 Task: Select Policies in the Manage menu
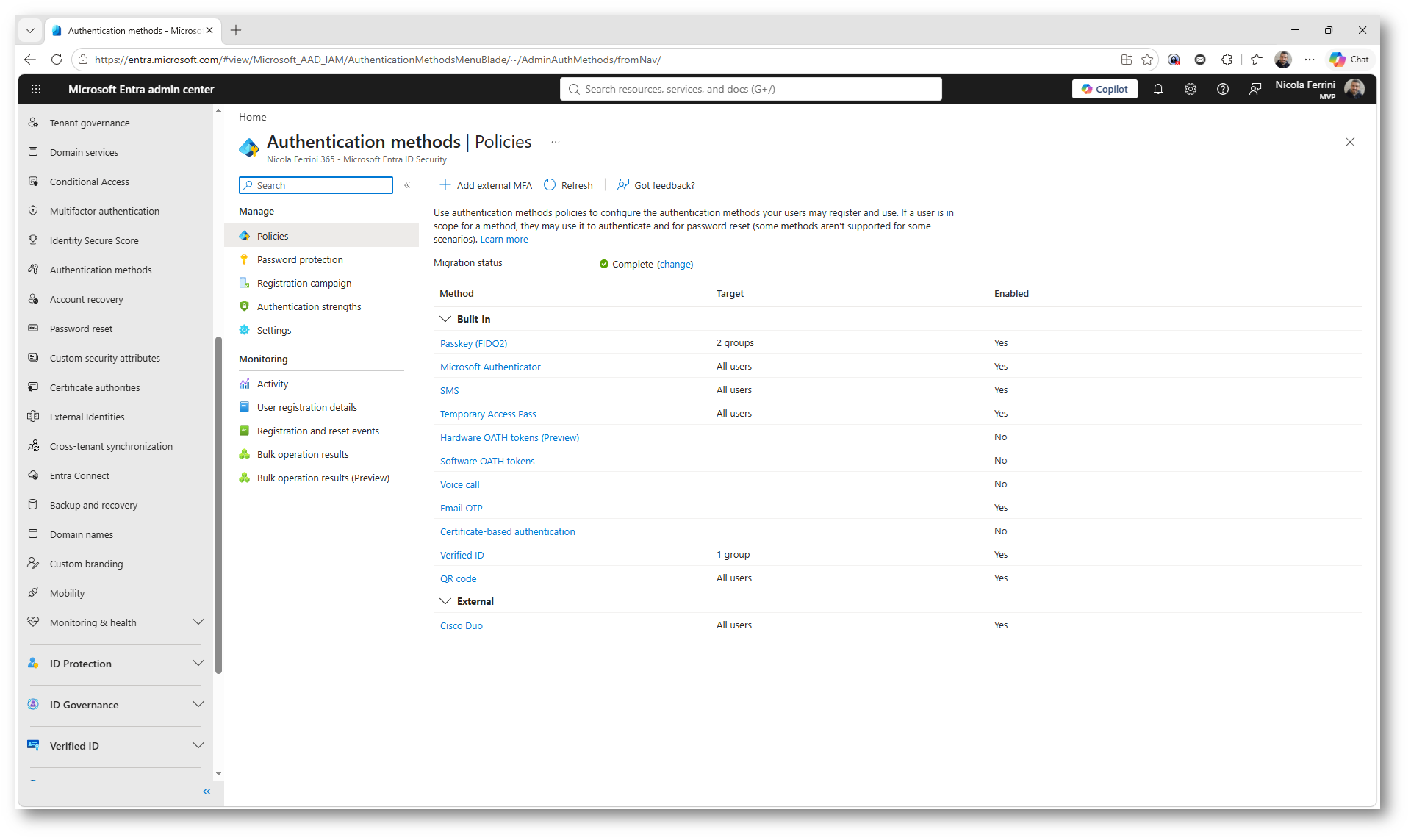click(x=321, y=236)
